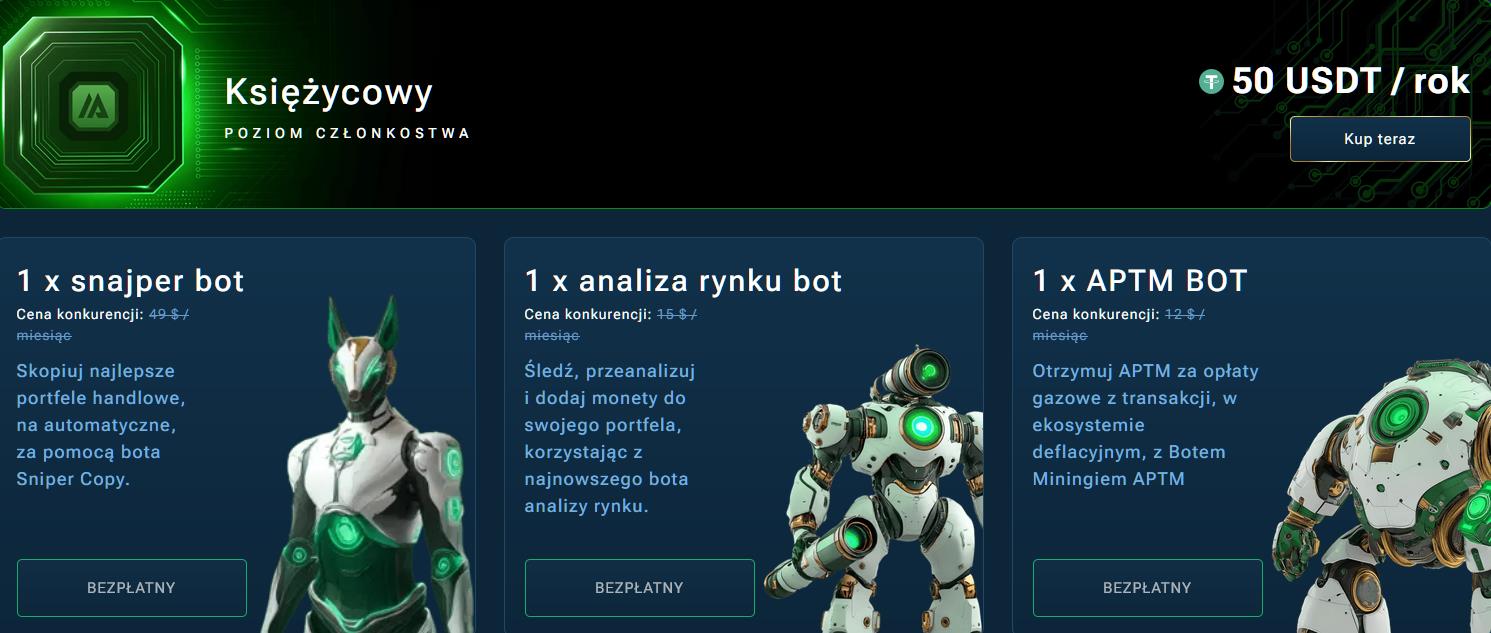Select BEZPŁATNY button under analiza rynku bot
Viewport: 1491px width, 633px height.
pyautogui.click(x=640, y=588)
